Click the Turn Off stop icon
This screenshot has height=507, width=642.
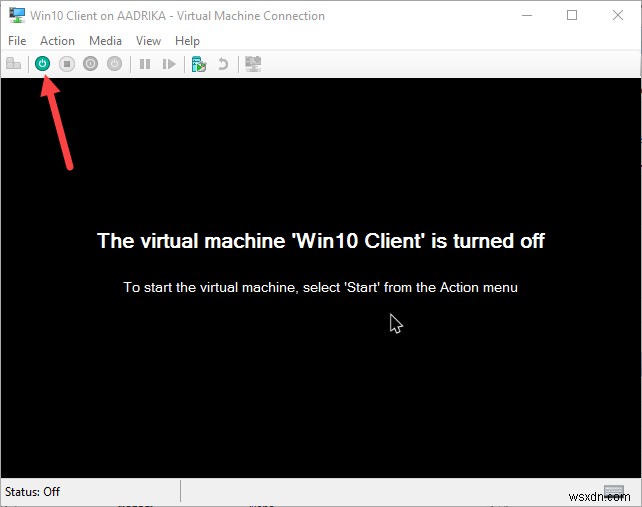coord(66,64)
